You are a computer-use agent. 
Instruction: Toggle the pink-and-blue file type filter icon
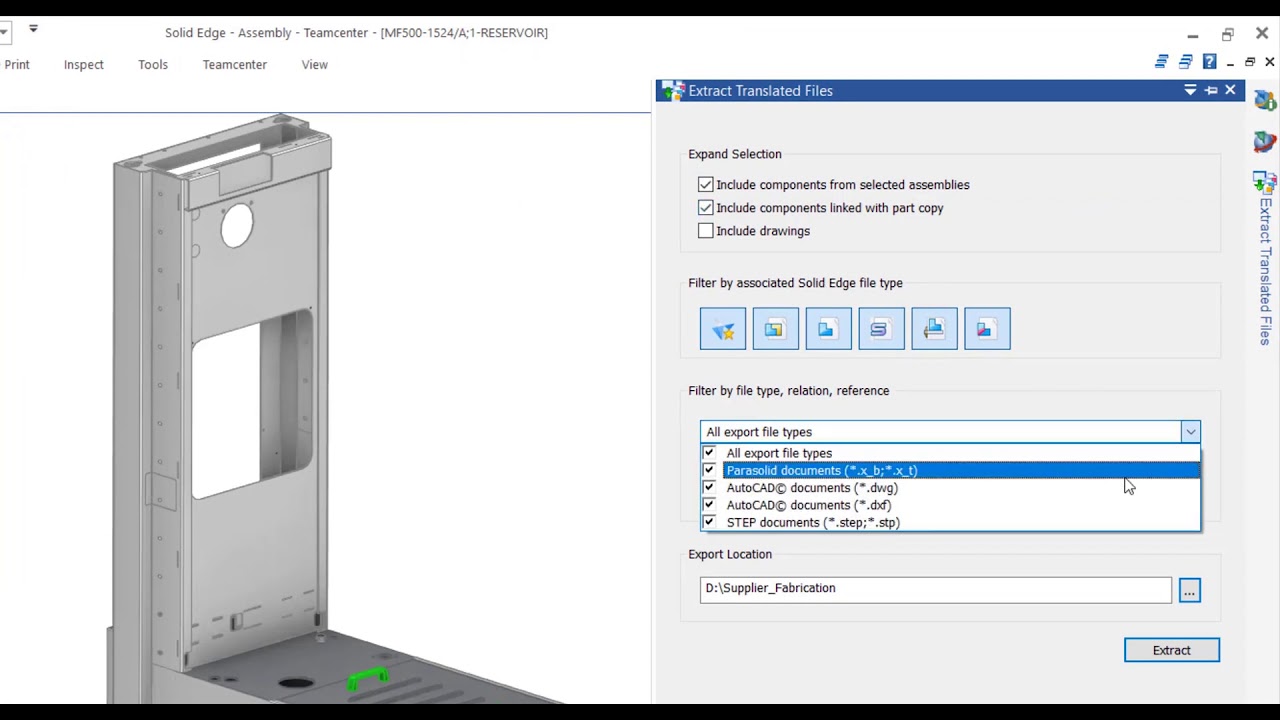(x=987, y=329)
